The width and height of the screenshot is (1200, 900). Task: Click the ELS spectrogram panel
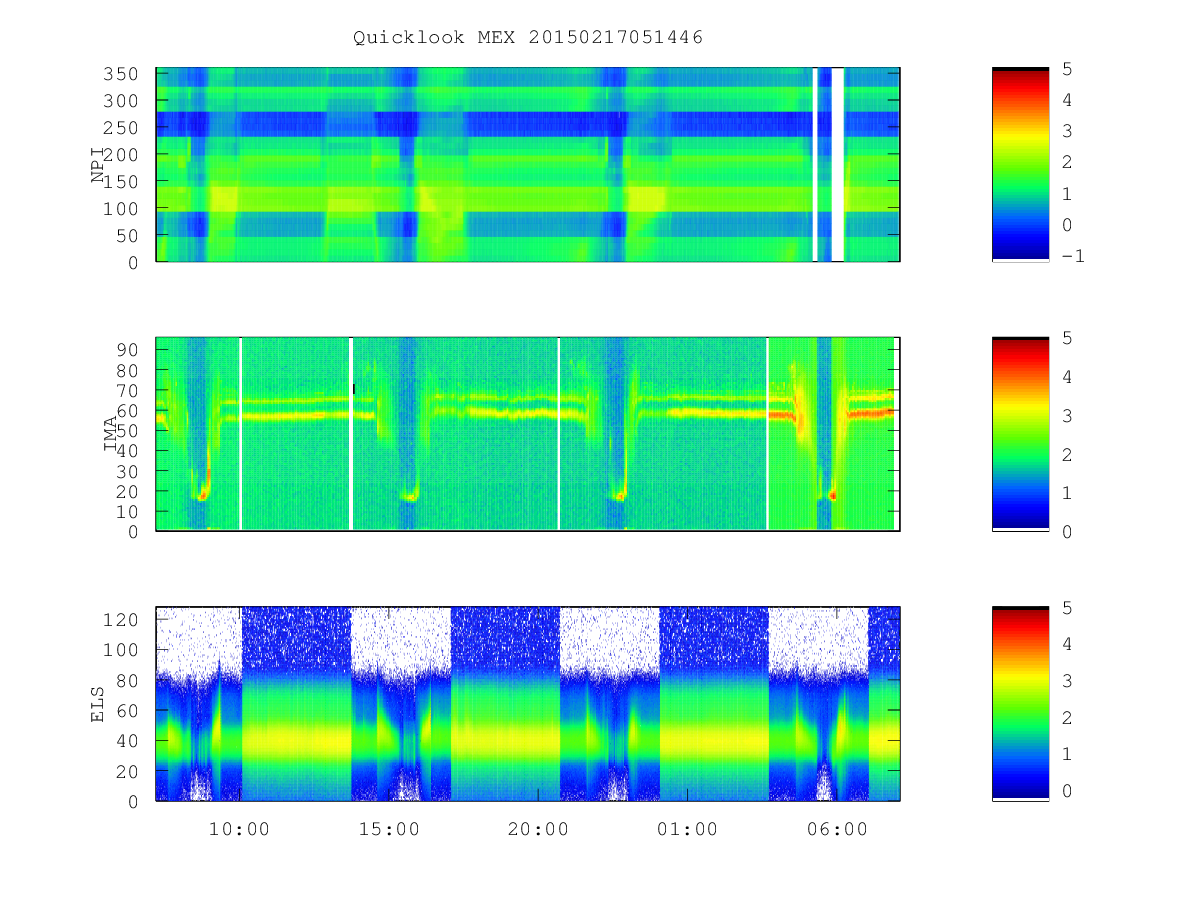coord(528,704)
